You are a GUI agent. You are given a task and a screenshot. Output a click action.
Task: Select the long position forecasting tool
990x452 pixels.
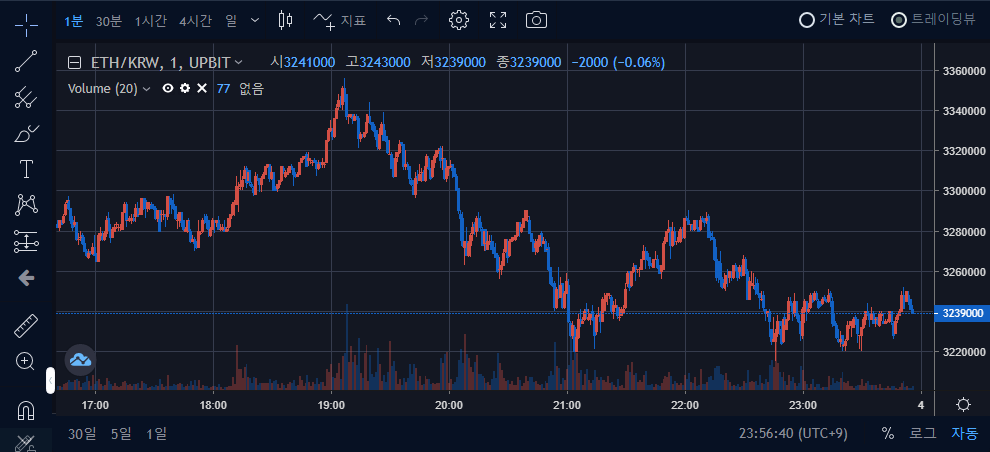pos(26,241)
